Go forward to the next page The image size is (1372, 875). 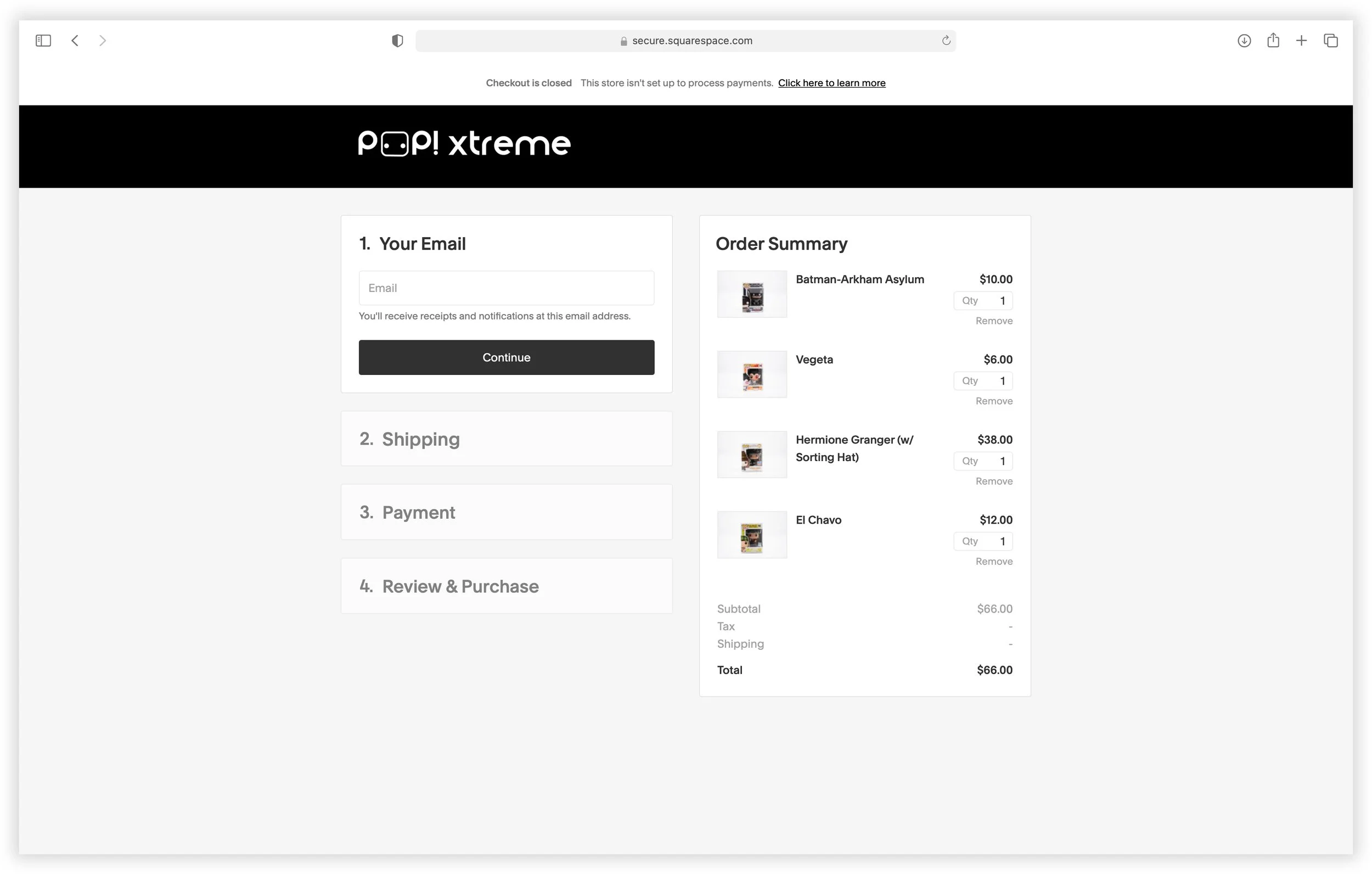[x=103, y=41]
